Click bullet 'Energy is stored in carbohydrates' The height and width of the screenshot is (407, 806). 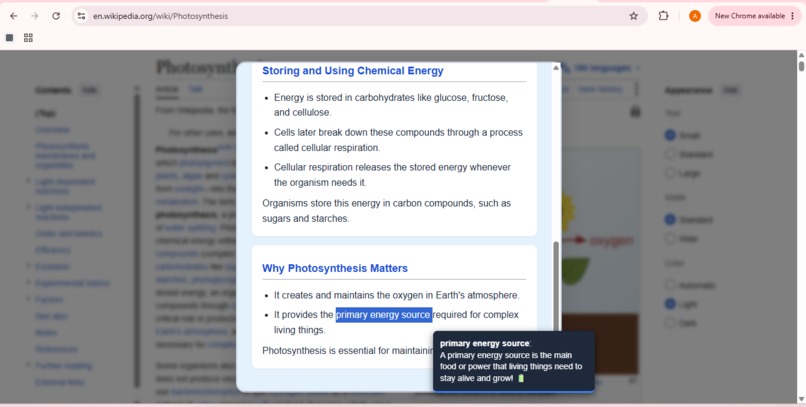391,105
